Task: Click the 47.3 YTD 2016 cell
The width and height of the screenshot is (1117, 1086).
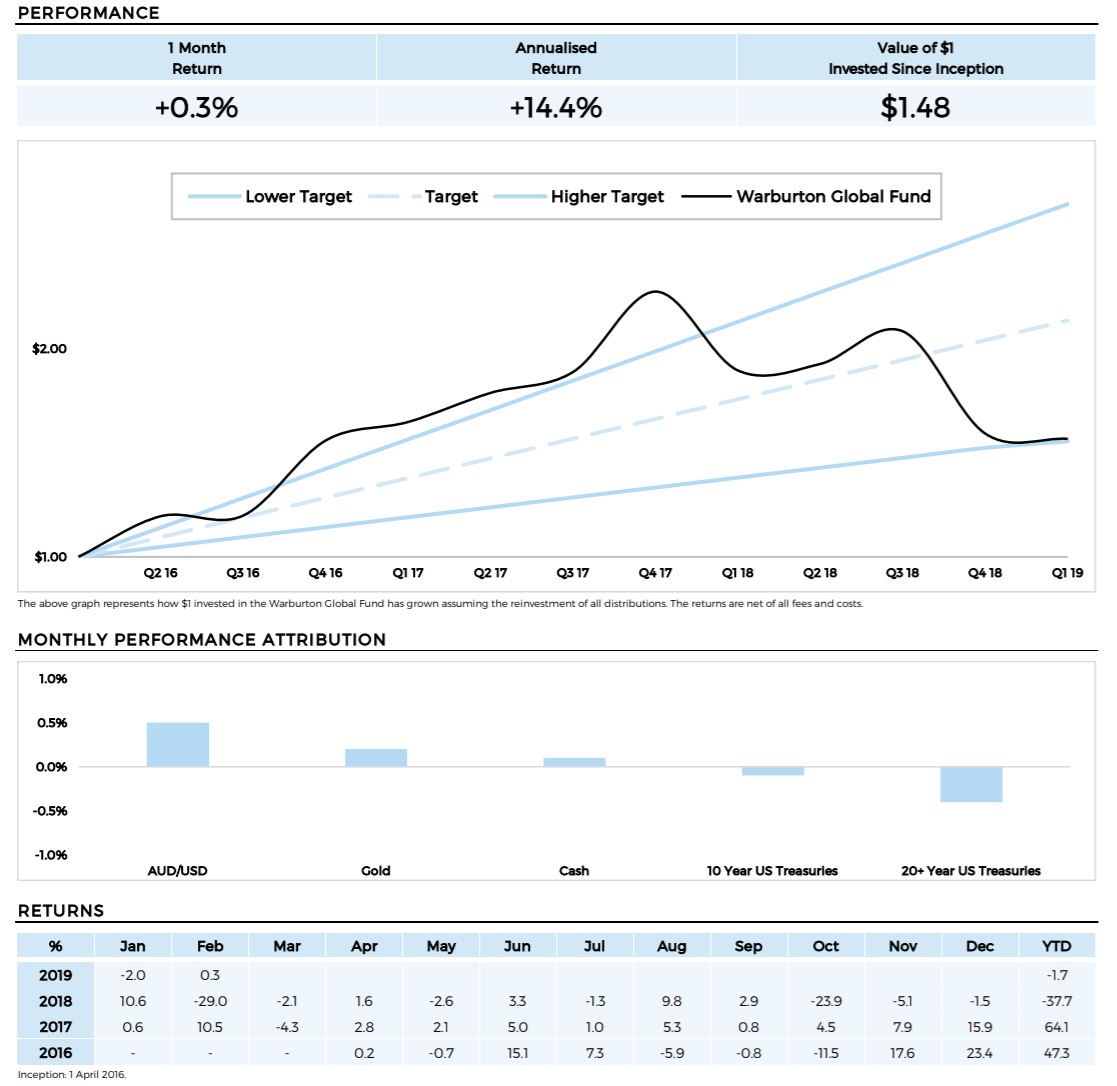Action: click(1056, 1053)
